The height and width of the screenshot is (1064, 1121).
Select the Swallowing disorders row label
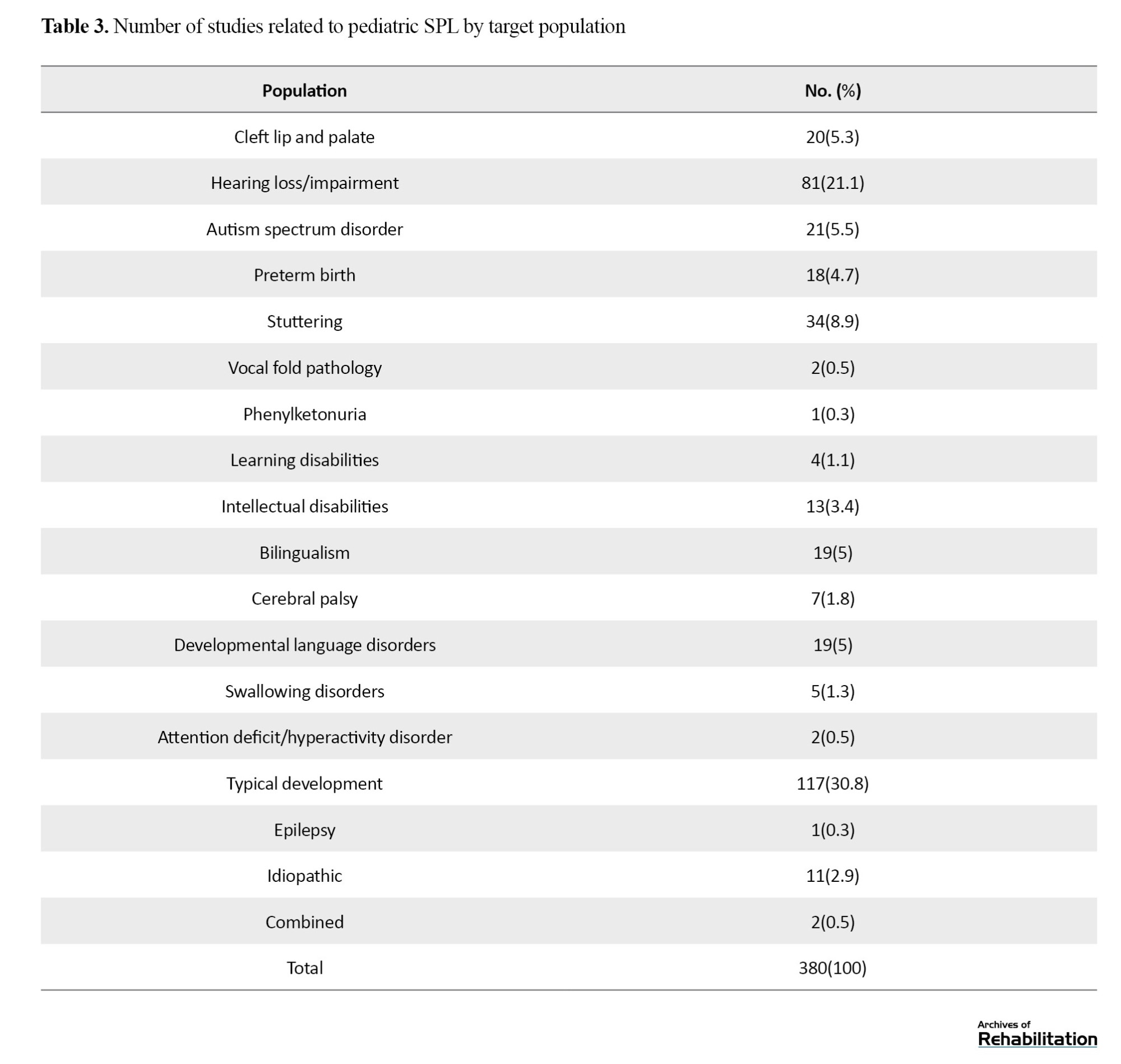304,691
